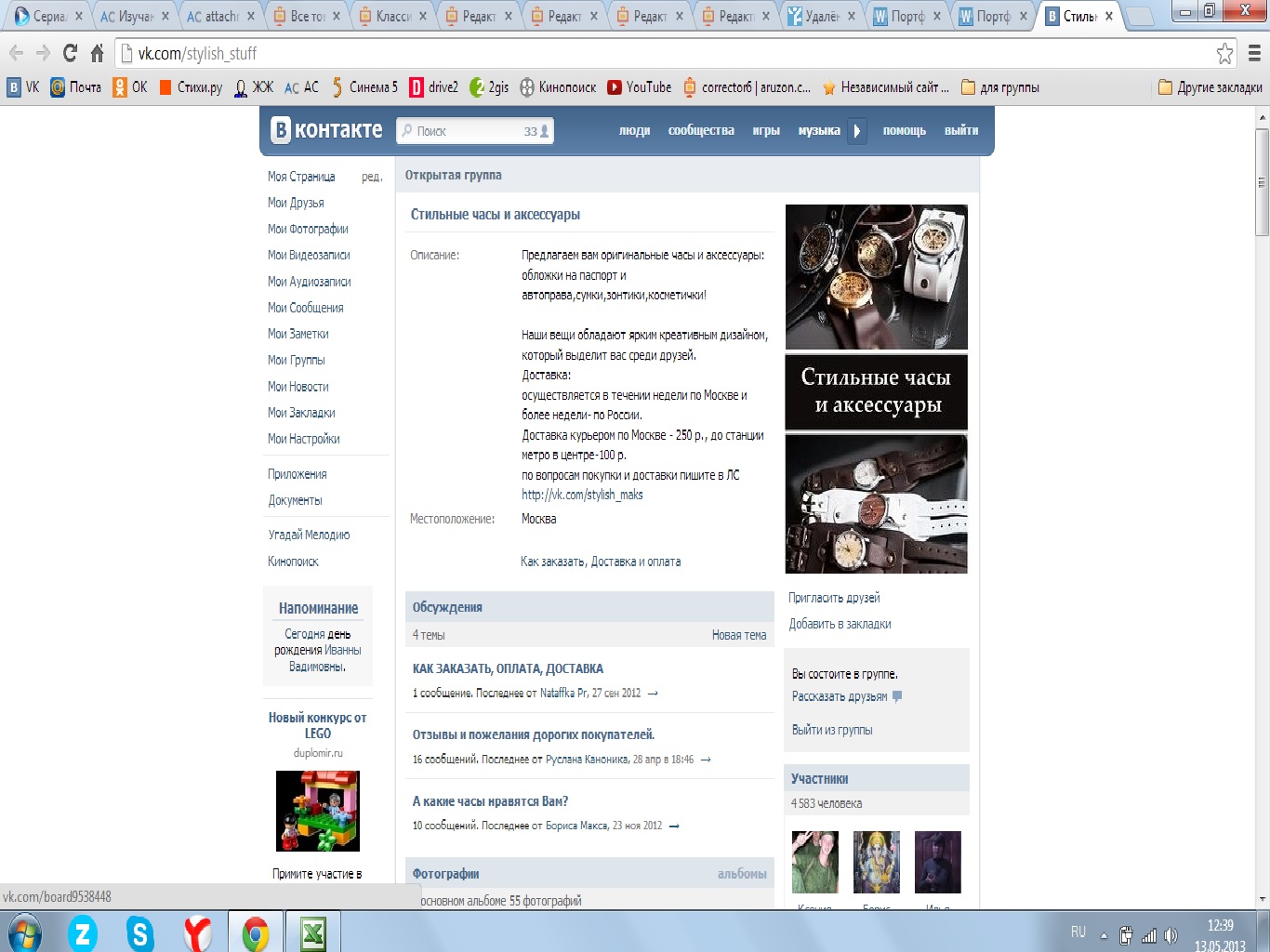This screenshot has height=952, width=1270.
Task: Open the Другие закладки bookmarks folder
Action: 1210,87
